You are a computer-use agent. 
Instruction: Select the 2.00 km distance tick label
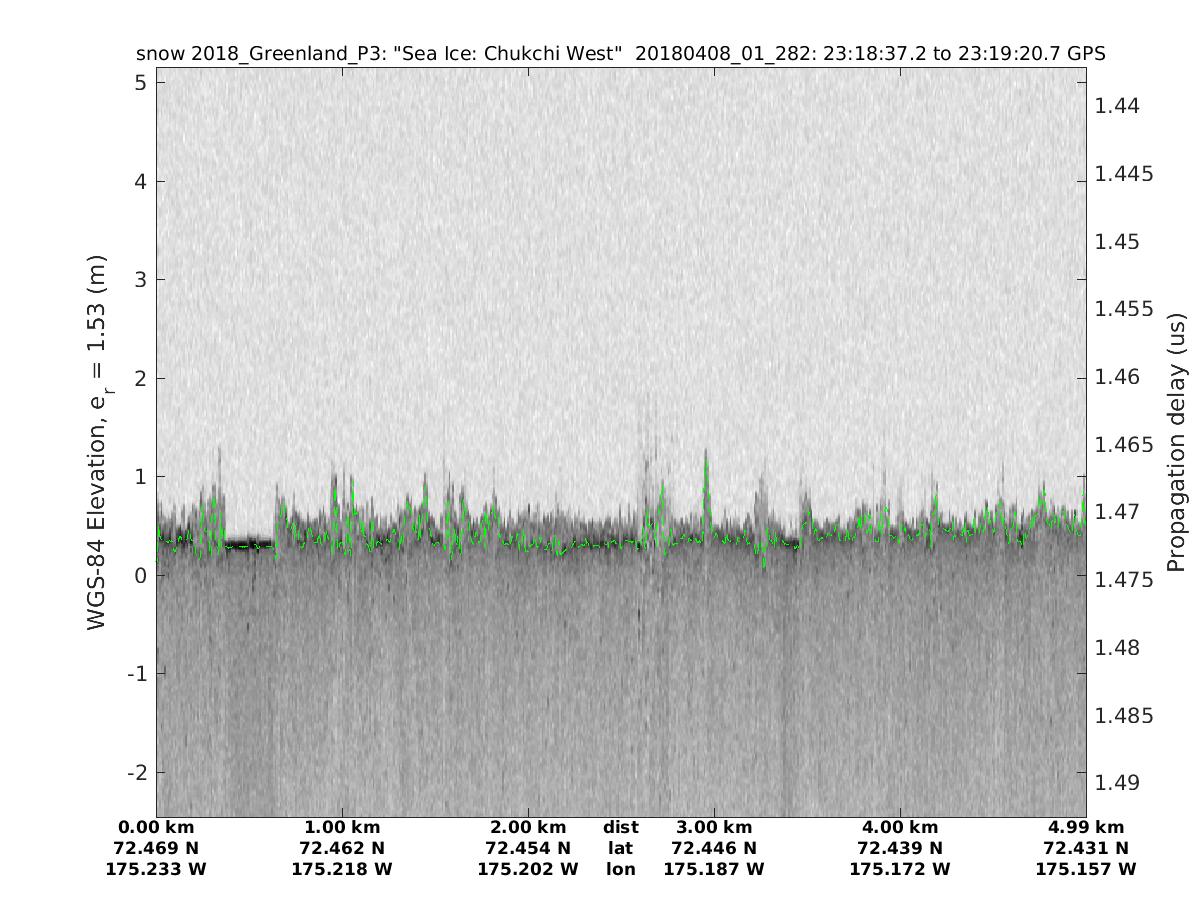(528, 827)
